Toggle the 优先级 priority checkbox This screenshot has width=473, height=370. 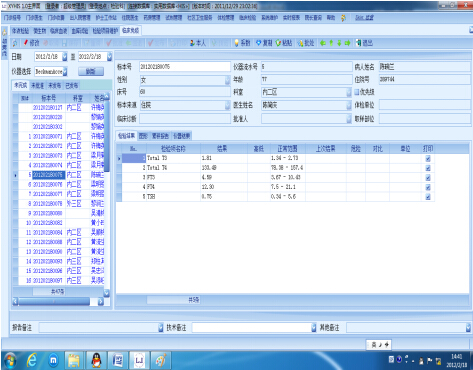click(356, 92)
